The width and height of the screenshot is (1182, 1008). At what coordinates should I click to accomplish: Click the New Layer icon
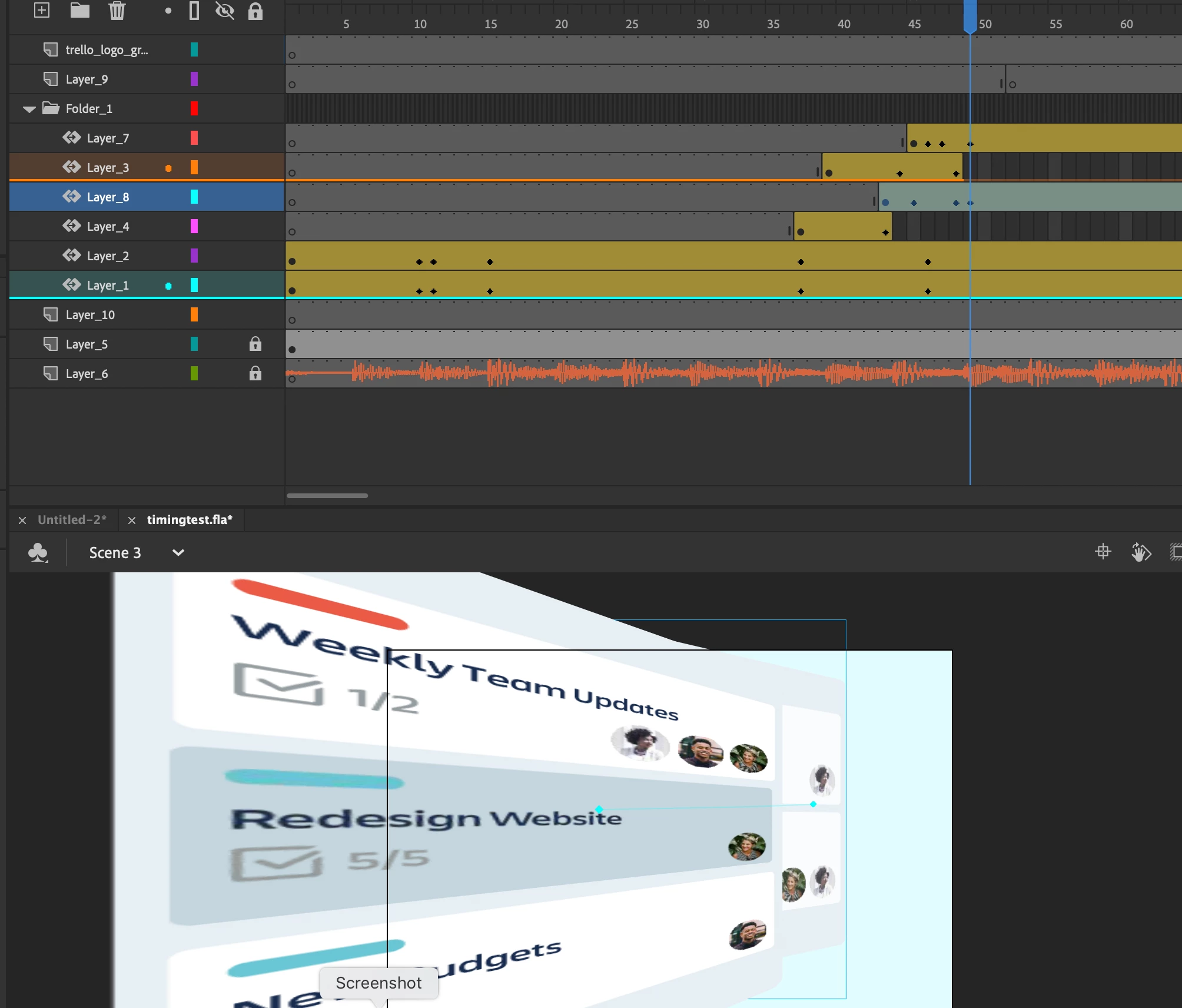42,10
